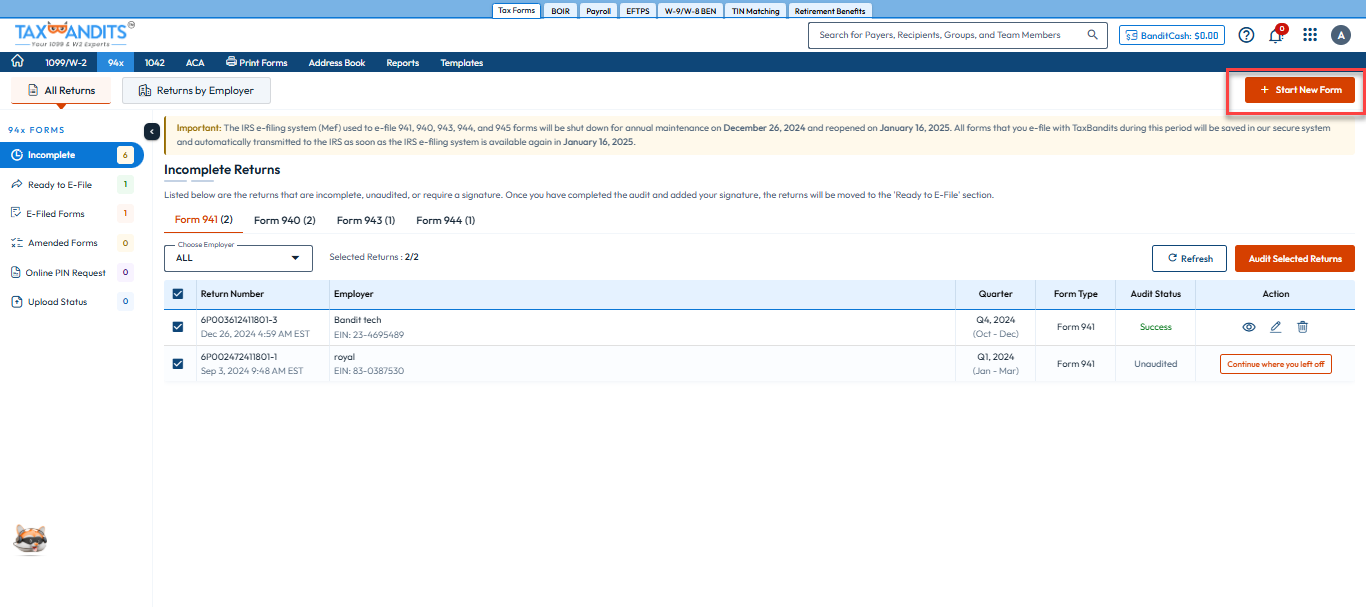Edit the Bandit tech return pencil icon

click(x=1275, y=327)
